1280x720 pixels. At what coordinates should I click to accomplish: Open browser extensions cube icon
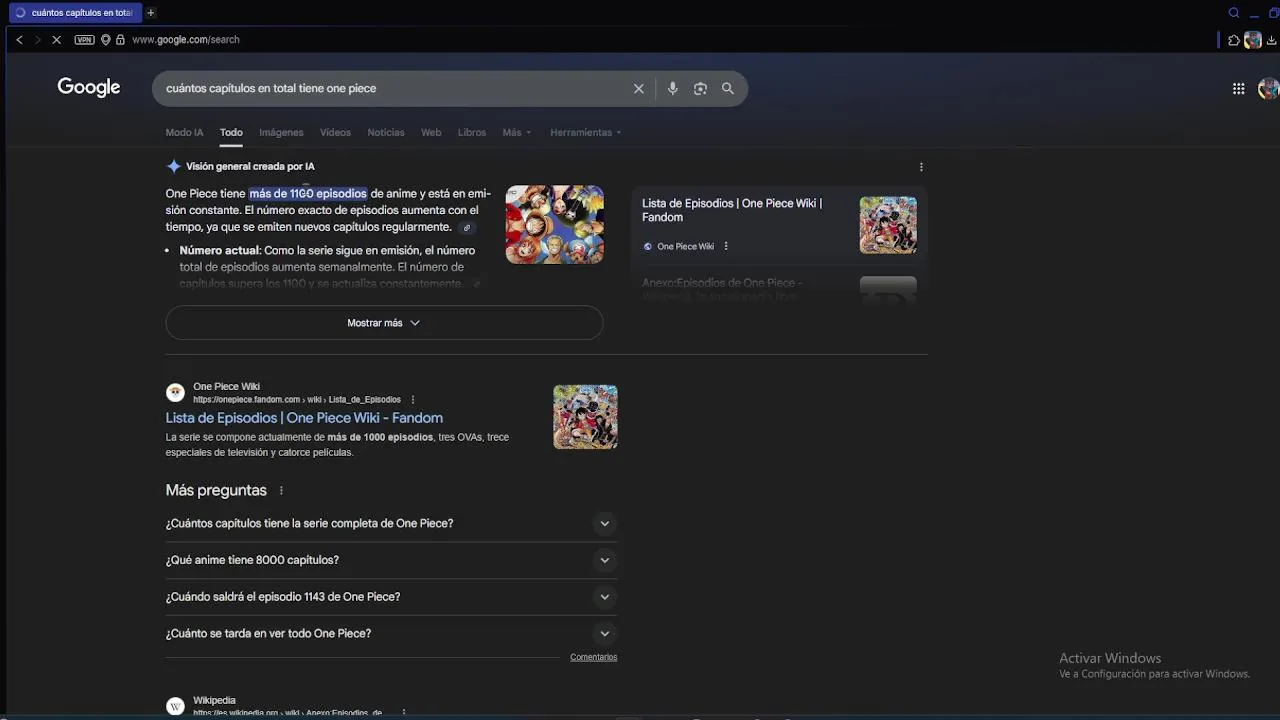pos(1234,40)
